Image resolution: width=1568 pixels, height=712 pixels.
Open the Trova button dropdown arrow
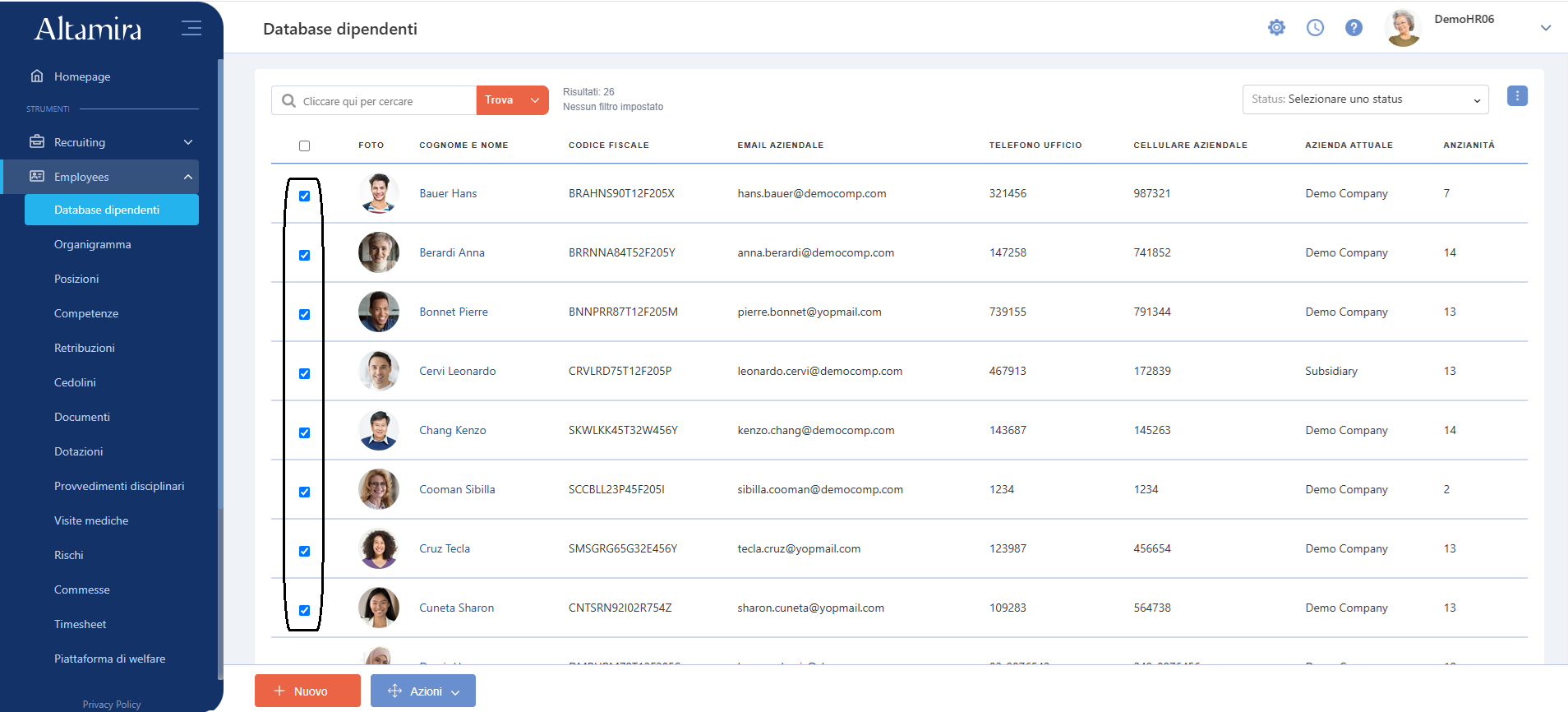click(x=535, y=100)
